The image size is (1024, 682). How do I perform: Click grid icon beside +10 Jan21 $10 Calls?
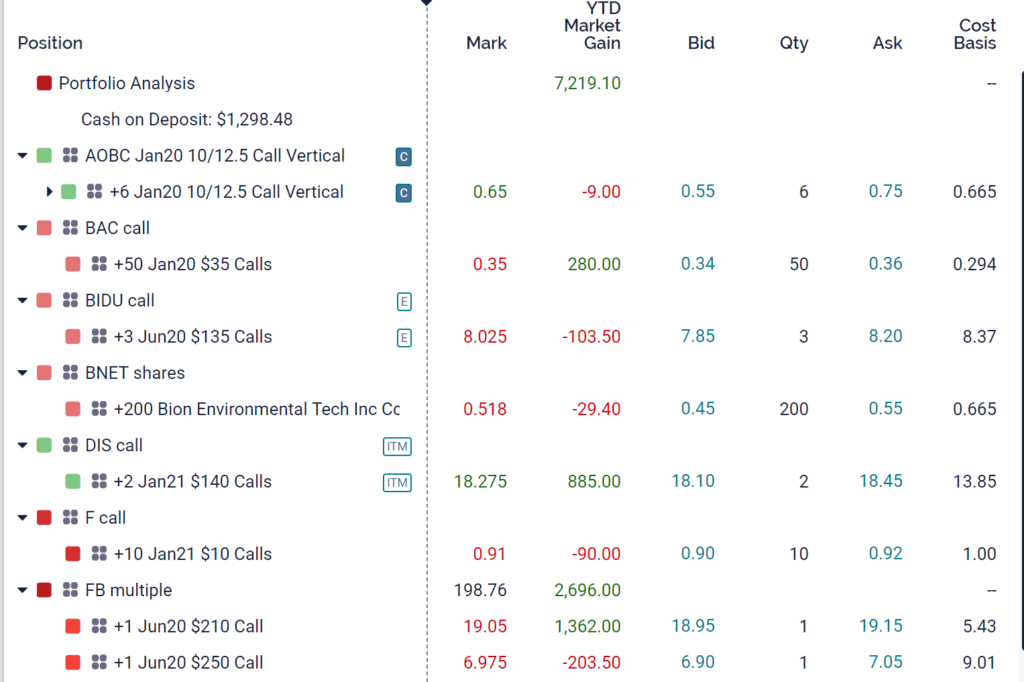tap(99, 554)
